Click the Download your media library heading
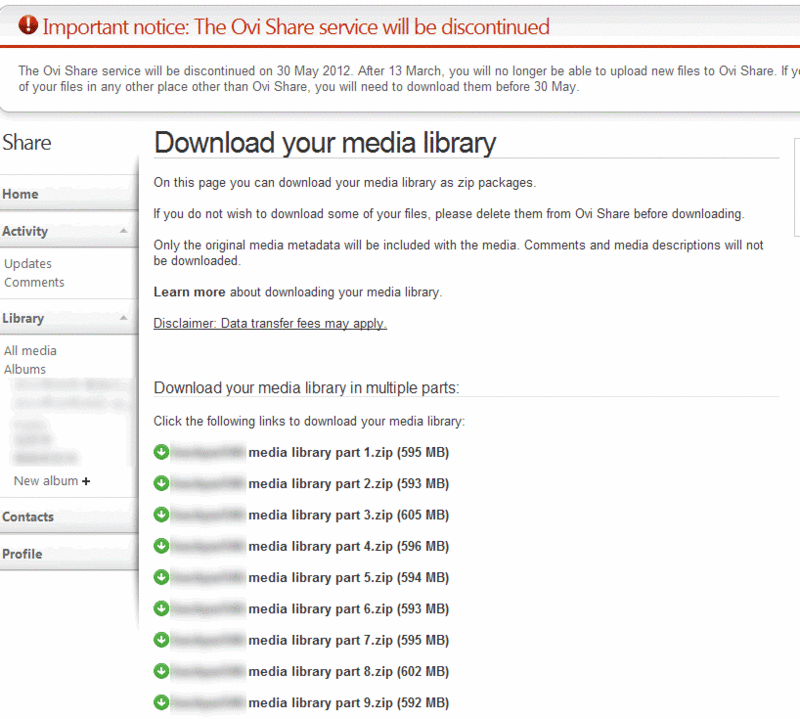The height and width of the screenshot is (719, 800). coord(325,143)
